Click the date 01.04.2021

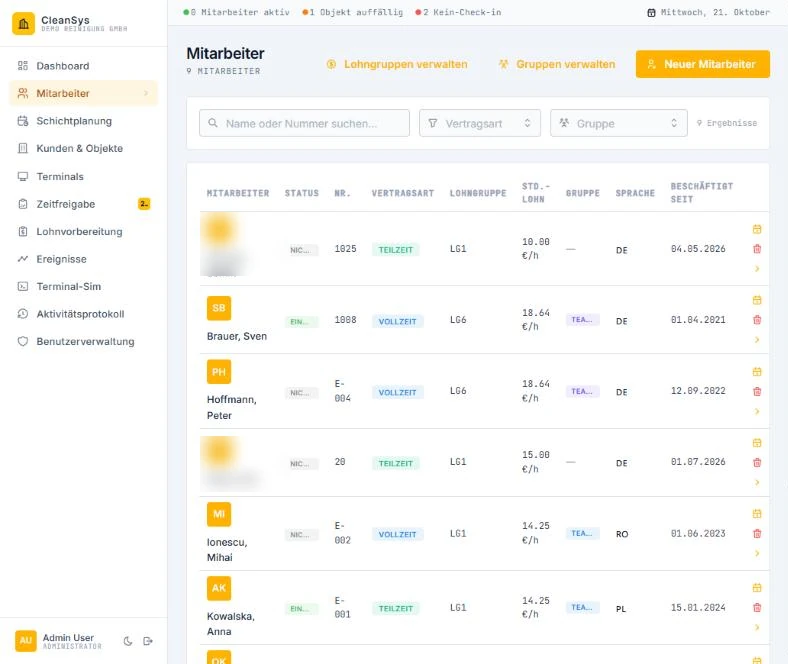[698, 320]
